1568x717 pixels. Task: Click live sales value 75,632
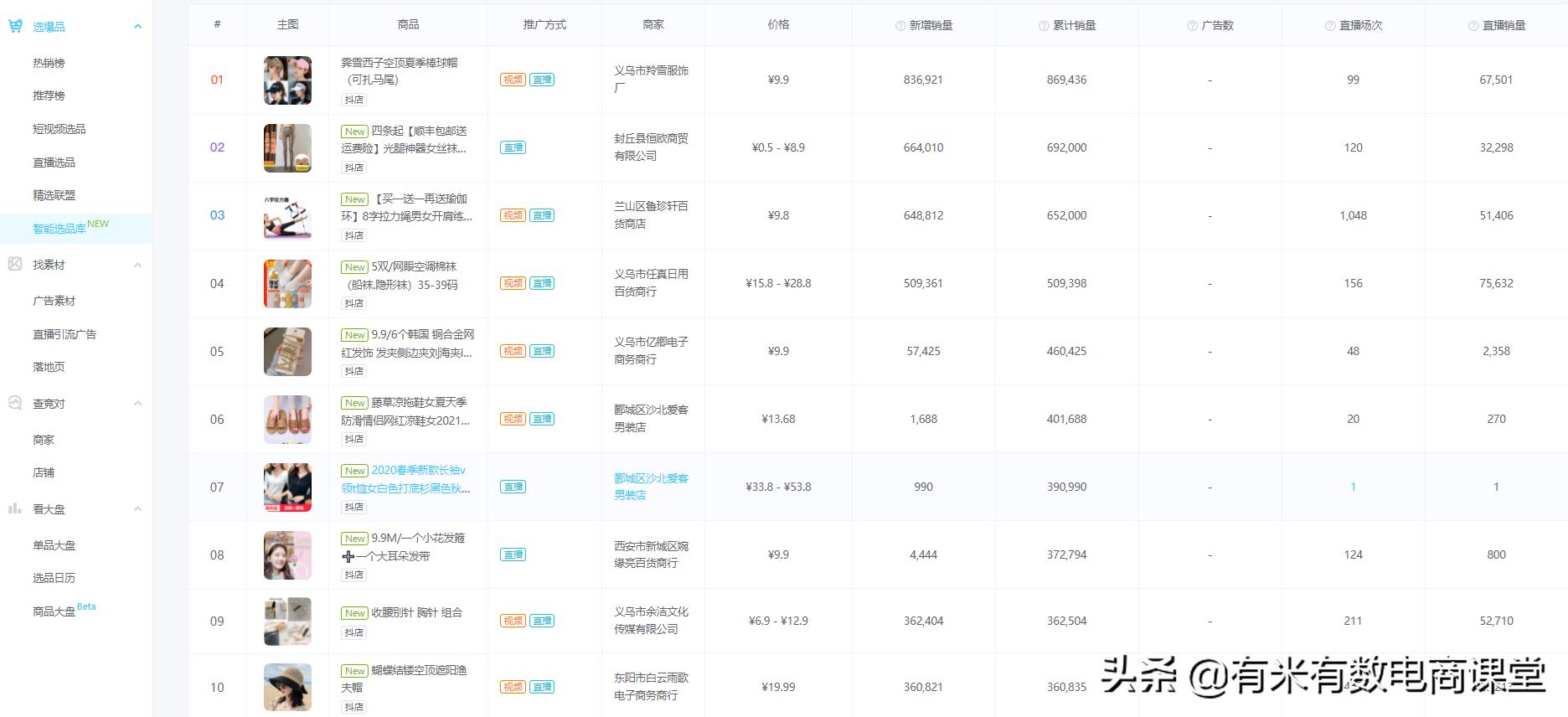tap(1496, 283)
